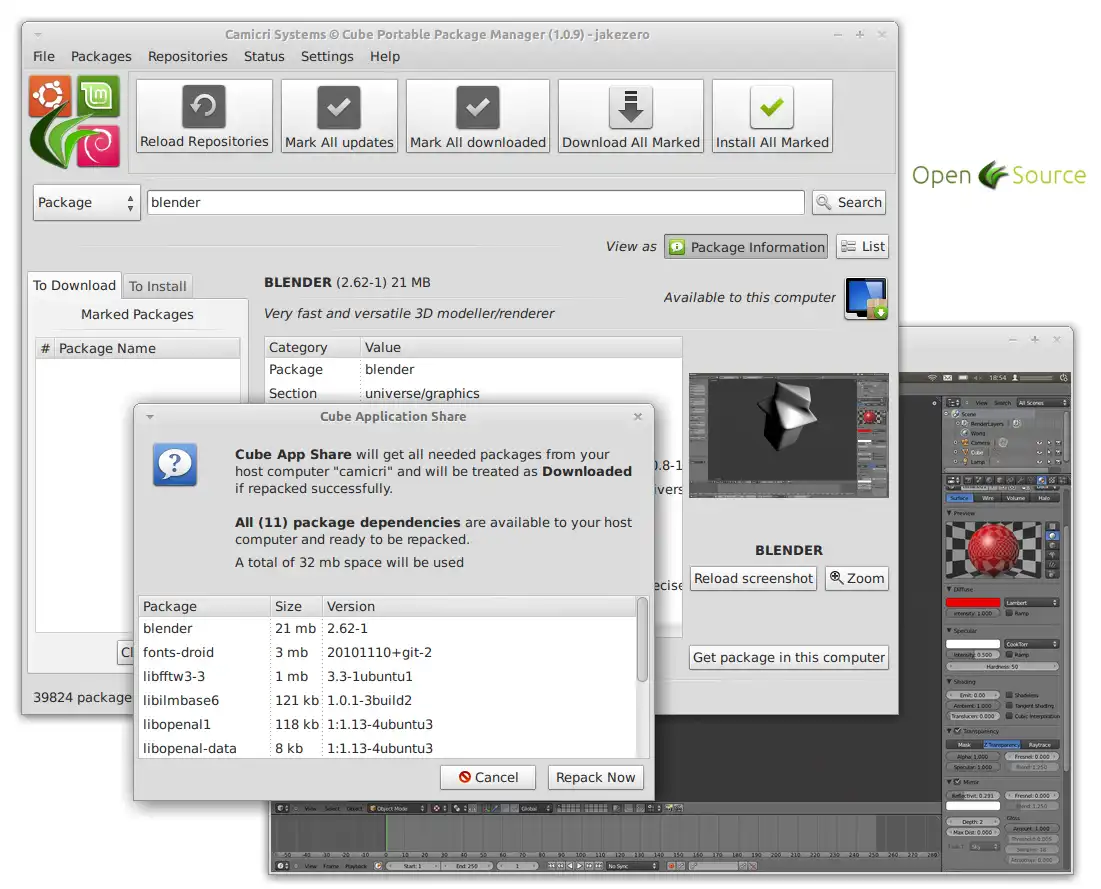
Task: Click the red diffuse color swatch in Blender
Action: click(973, 602)
